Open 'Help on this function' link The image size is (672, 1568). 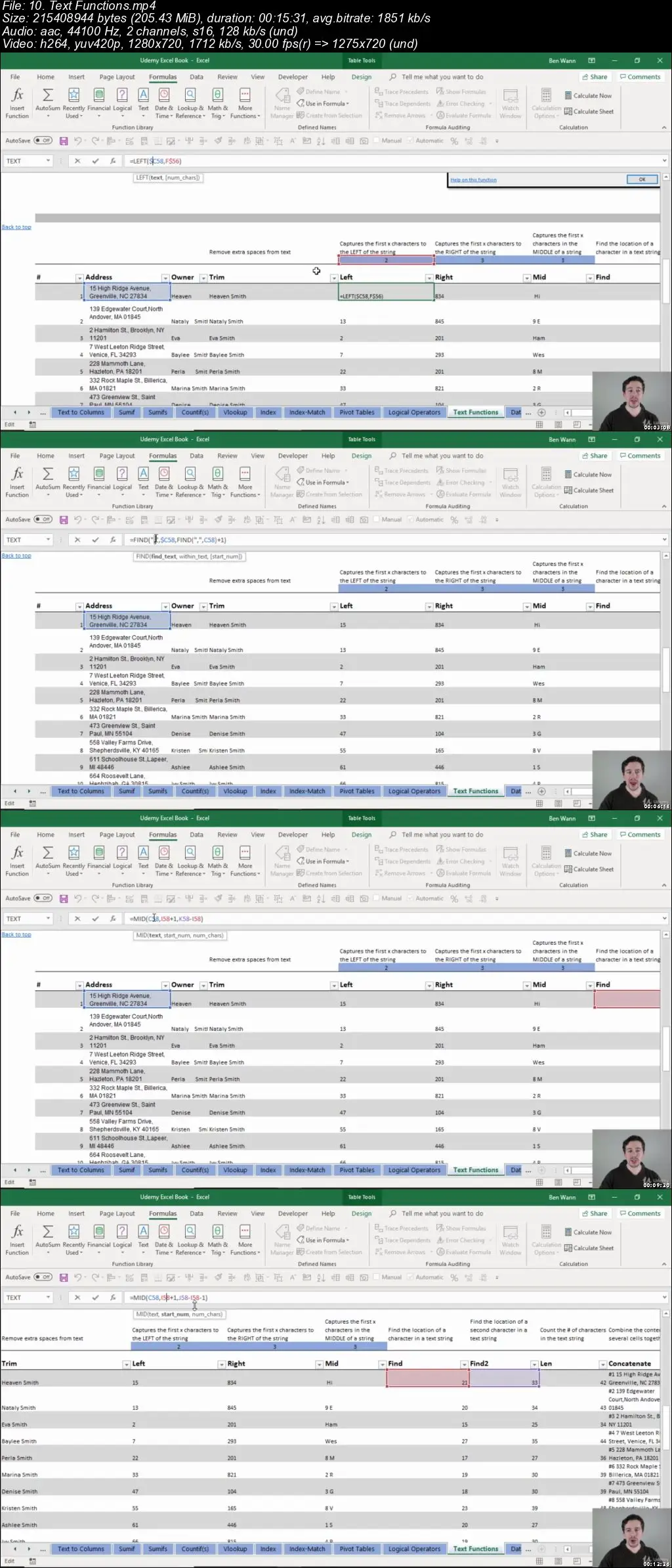[473, 180]
